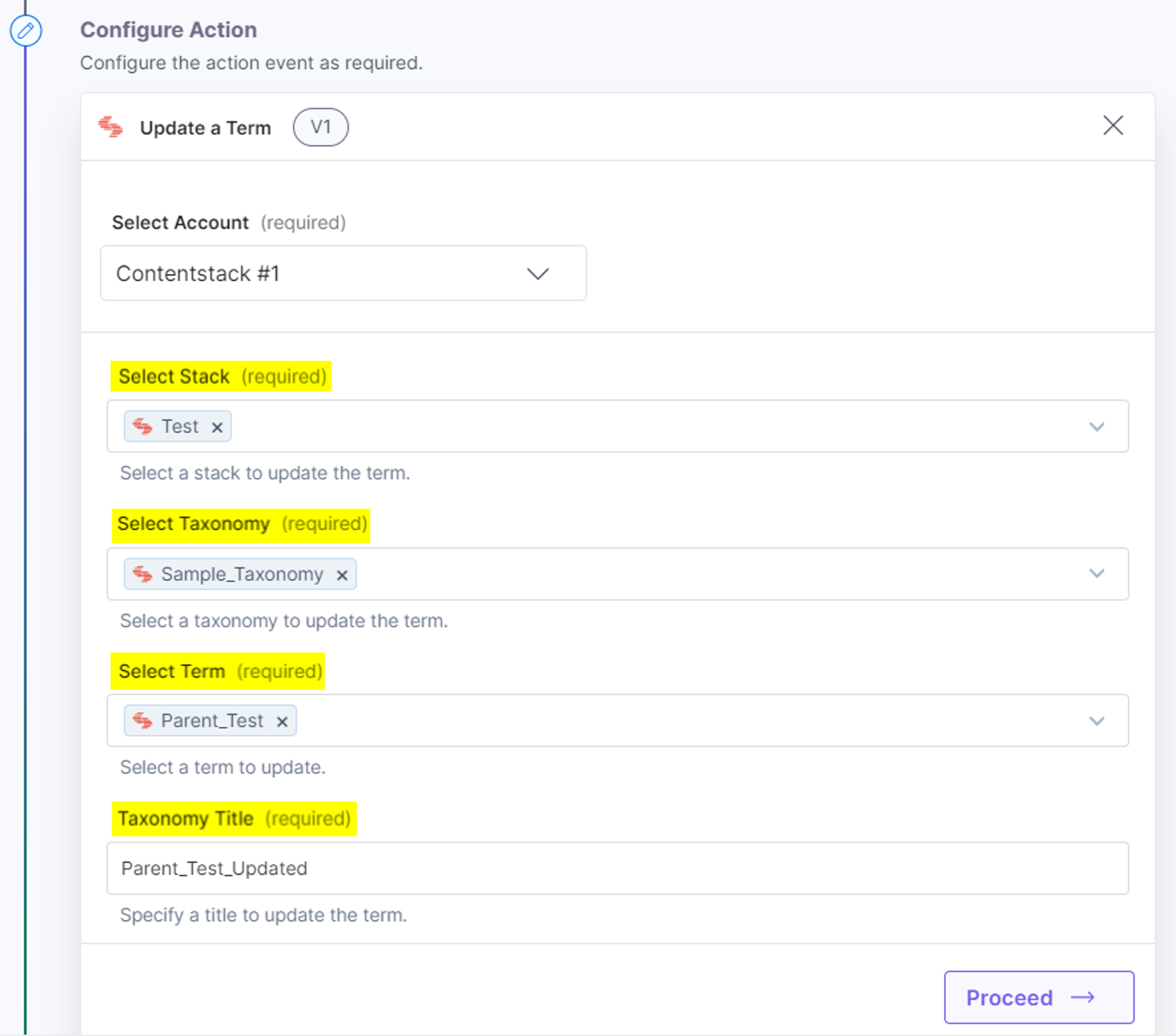Click the Contentstack icon in Sample_Taxonomy chip

click(x=142, y=574)
